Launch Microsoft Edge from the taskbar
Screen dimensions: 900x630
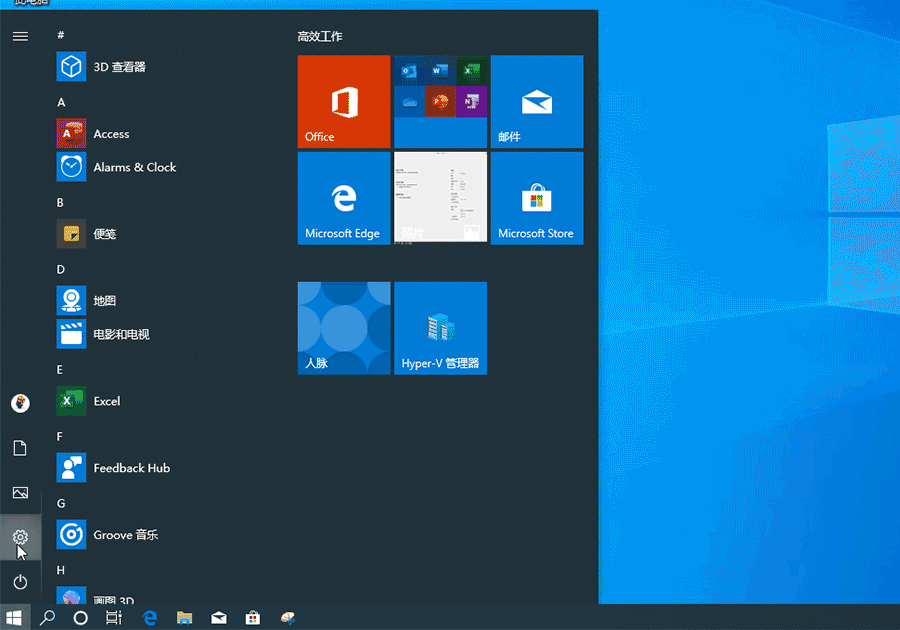pyautogui.click(x=149, y=617)
